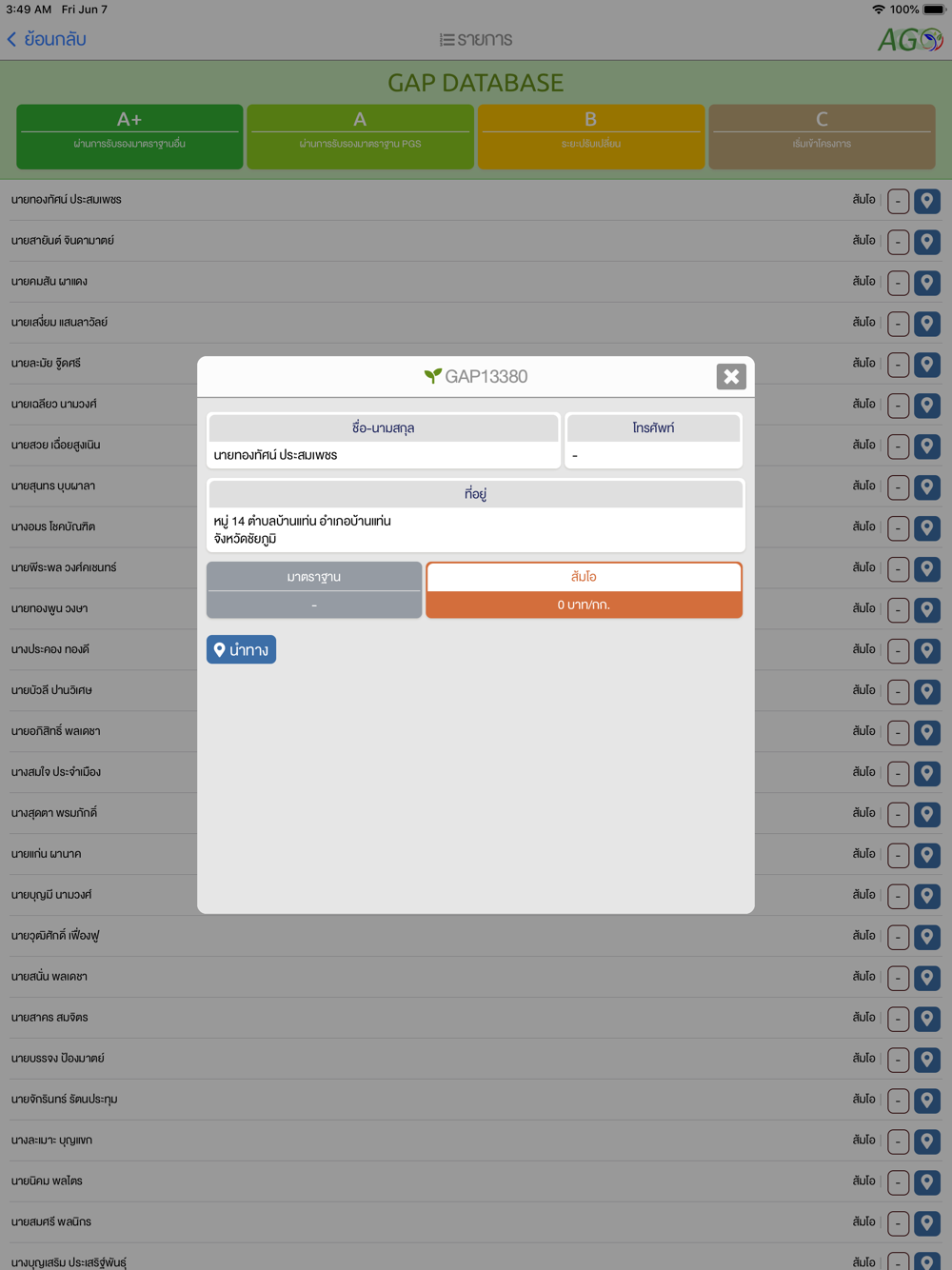Select list row นางอมร โชคบัณฑิต

tap(476, 527)
